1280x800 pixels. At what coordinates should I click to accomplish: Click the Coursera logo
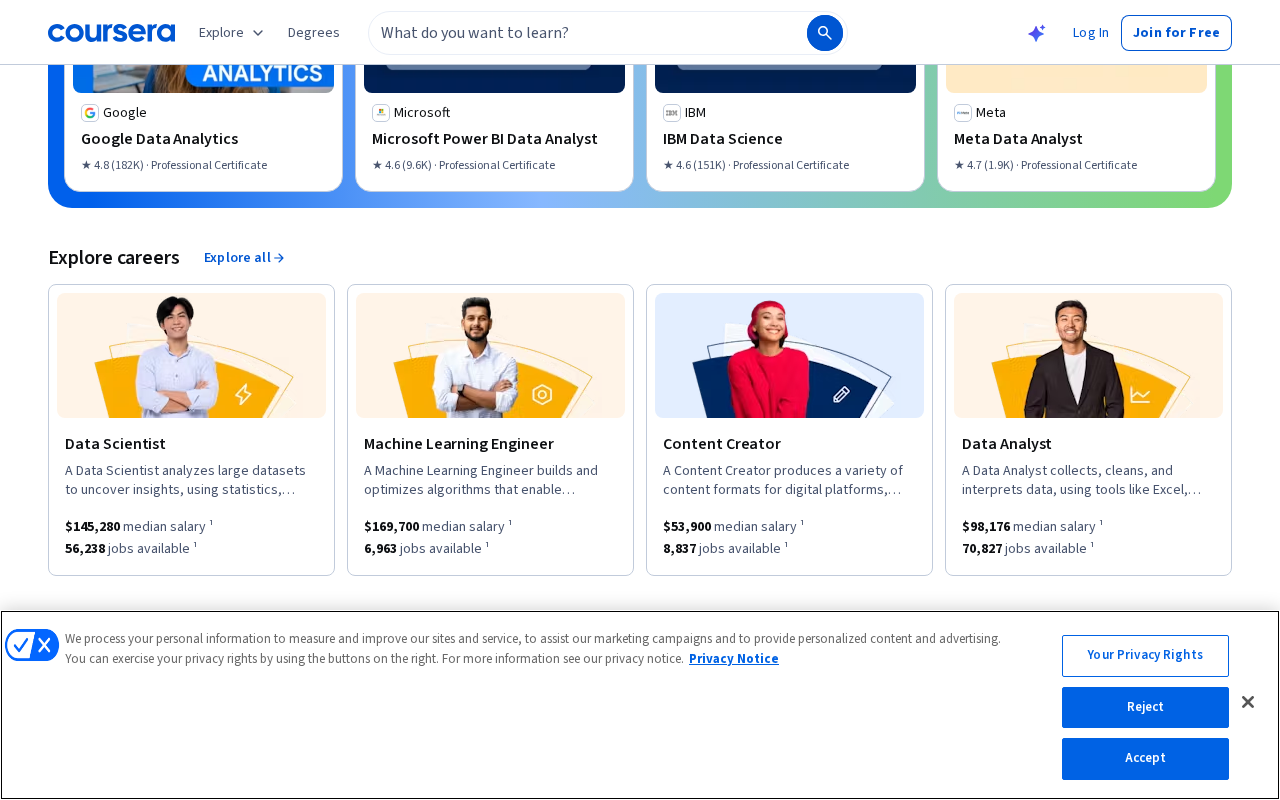click(x=111, y=33)
